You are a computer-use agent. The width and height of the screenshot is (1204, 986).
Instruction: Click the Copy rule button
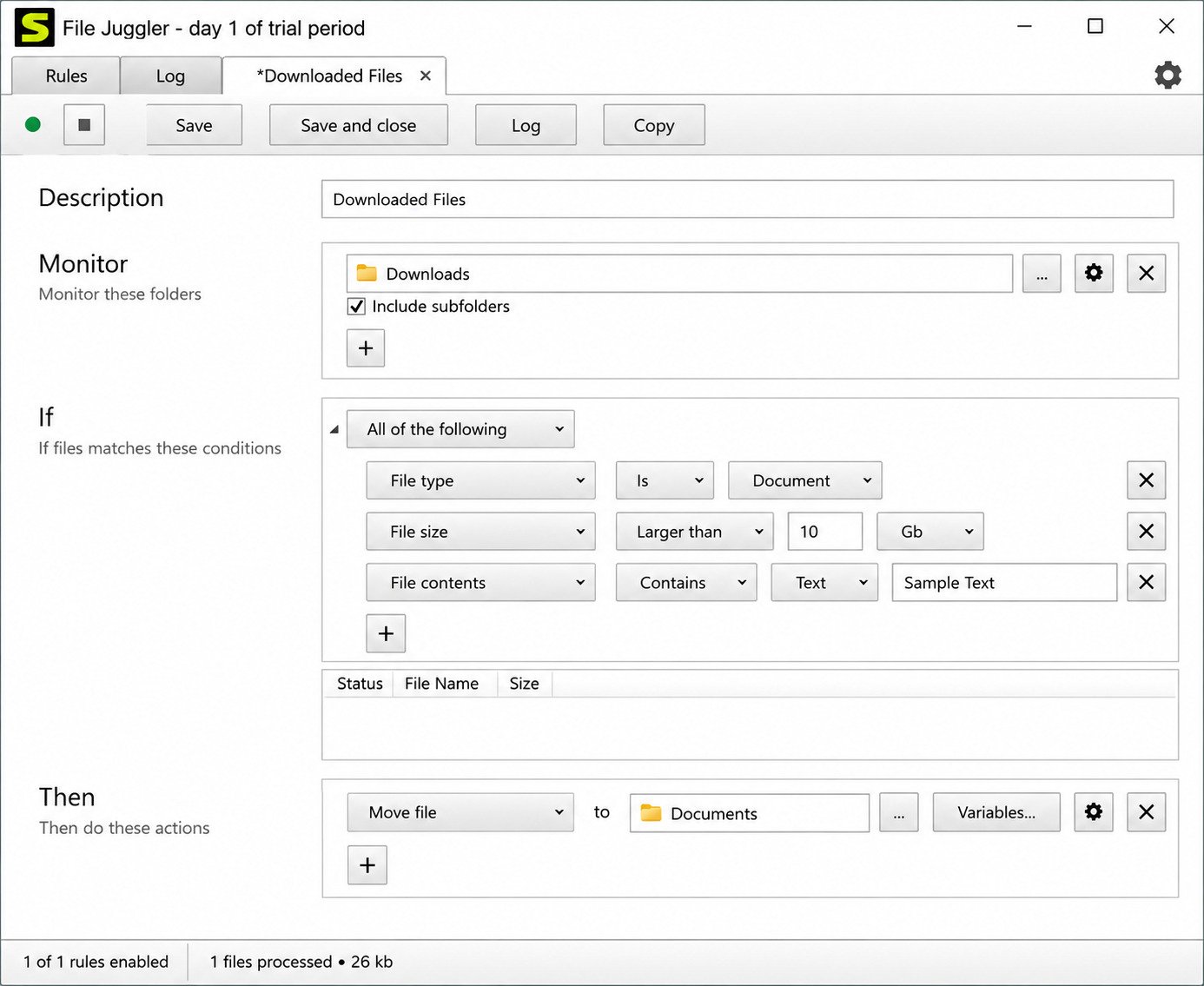pos(654,125)
